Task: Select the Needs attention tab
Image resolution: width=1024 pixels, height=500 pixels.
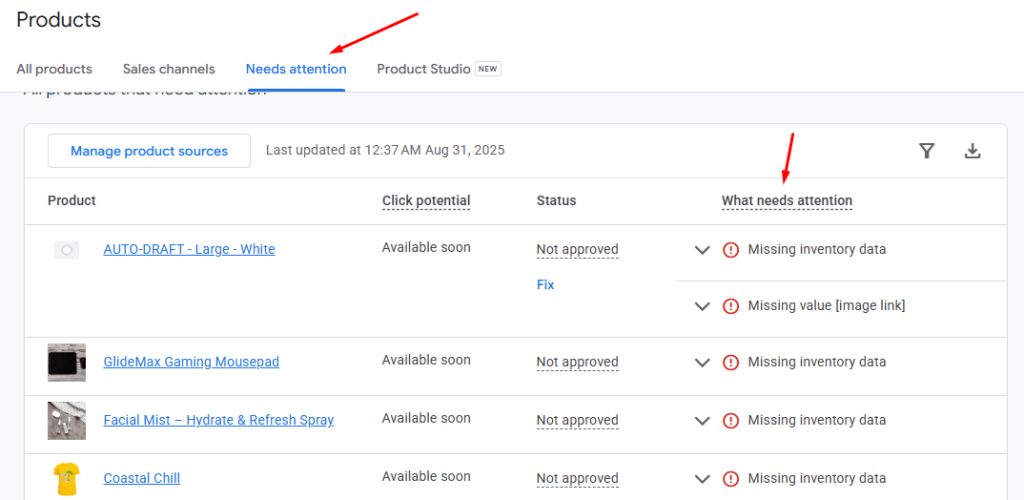Action: pos(296,69)
